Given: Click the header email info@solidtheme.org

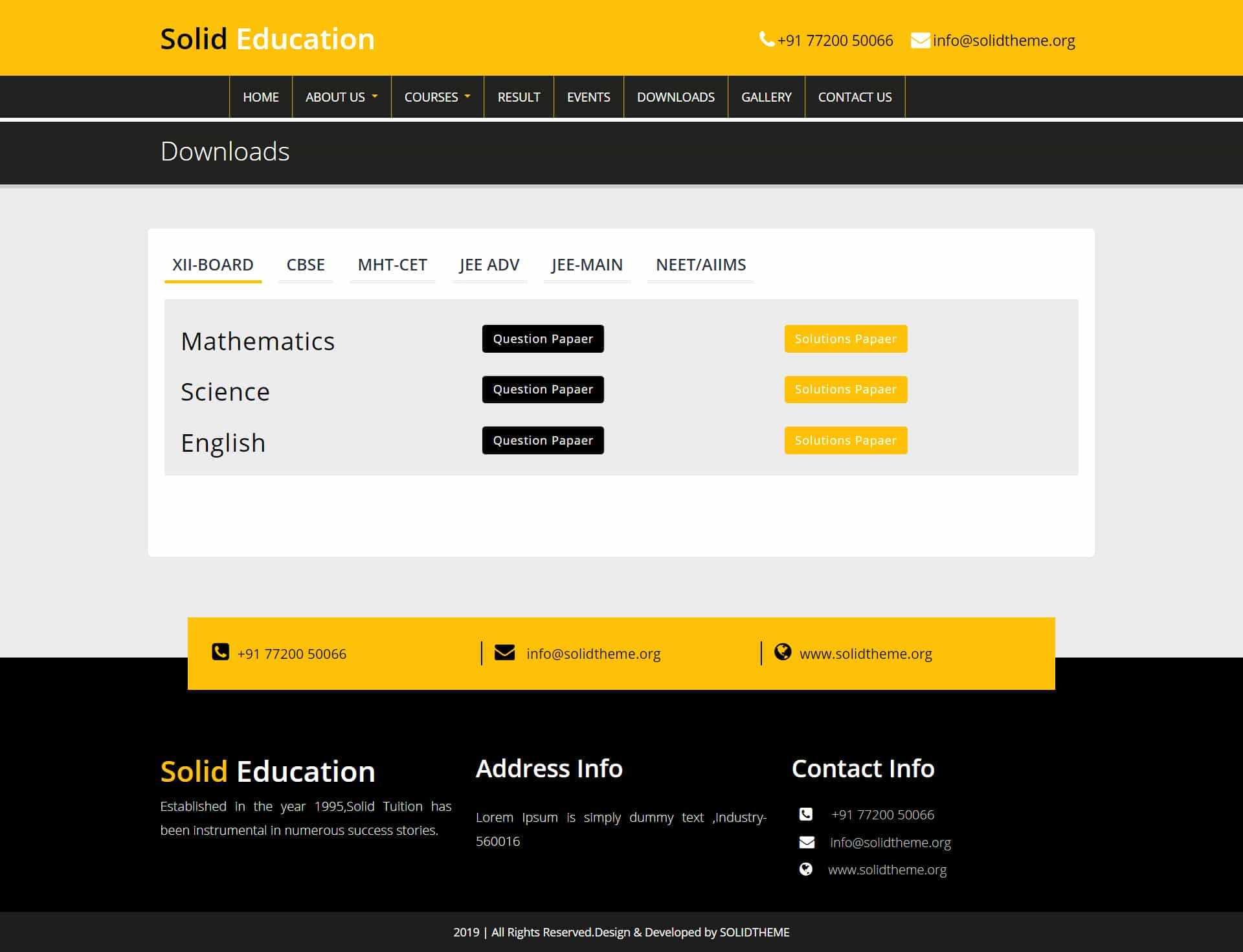Looking at the screenshot, I should [x=1003, y=40].
